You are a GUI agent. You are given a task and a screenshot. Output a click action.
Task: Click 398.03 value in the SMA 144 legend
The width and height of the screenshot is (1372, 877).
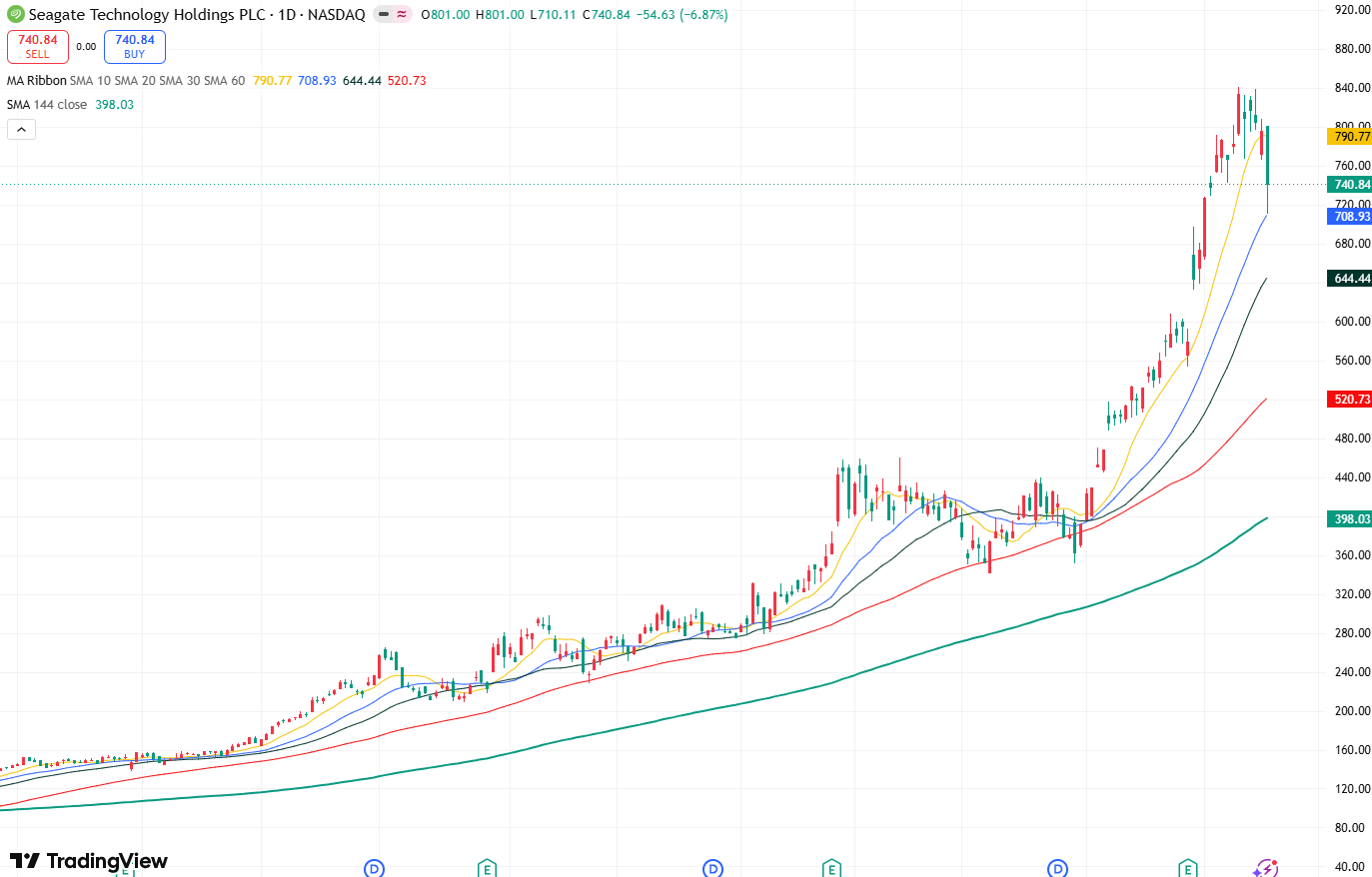(114, 105)
